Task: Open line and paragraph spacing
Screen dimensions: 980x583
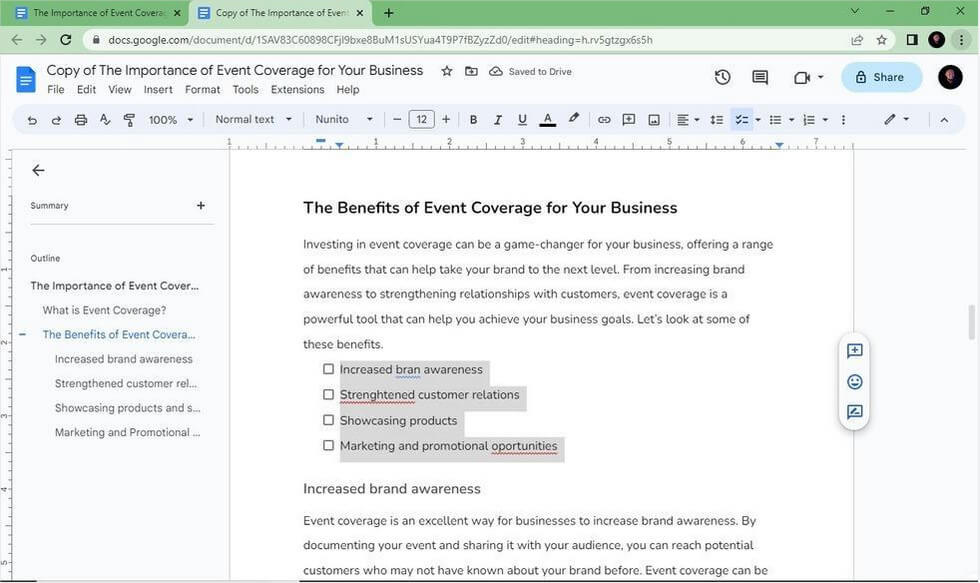Action: (717, 119)
